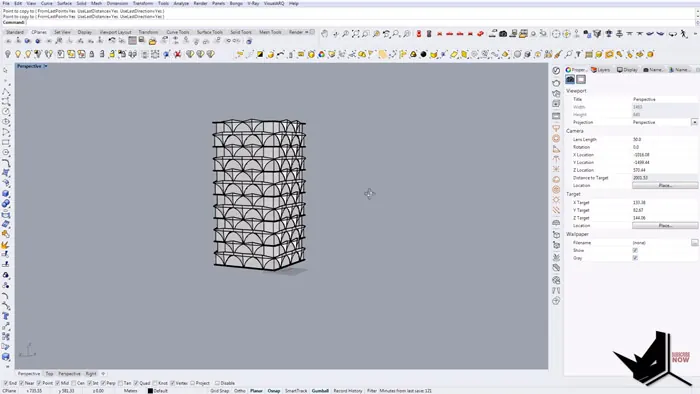
Task: Click the wallpaper Filename browse button
Action: (695, 243)
